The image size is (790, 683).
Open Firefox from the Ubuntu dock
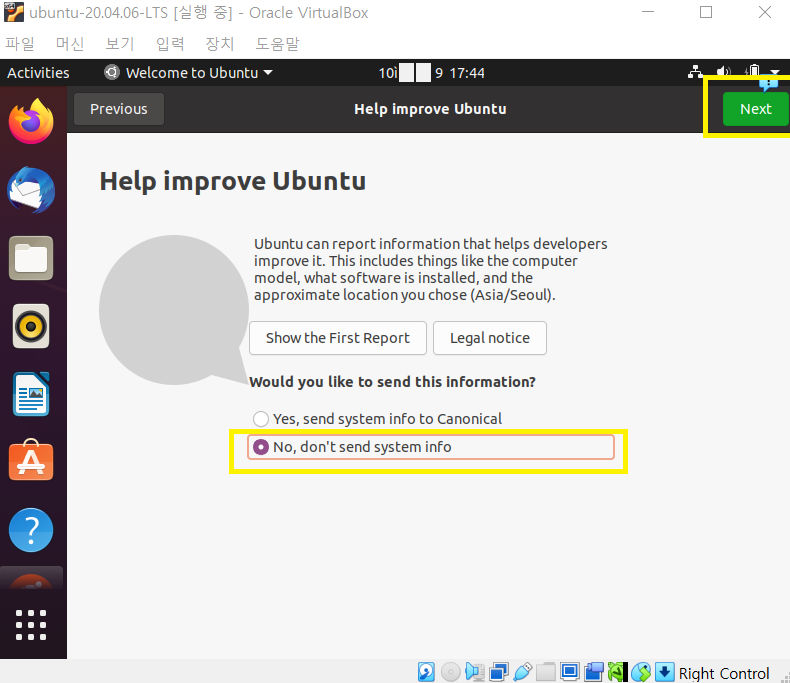31,121
